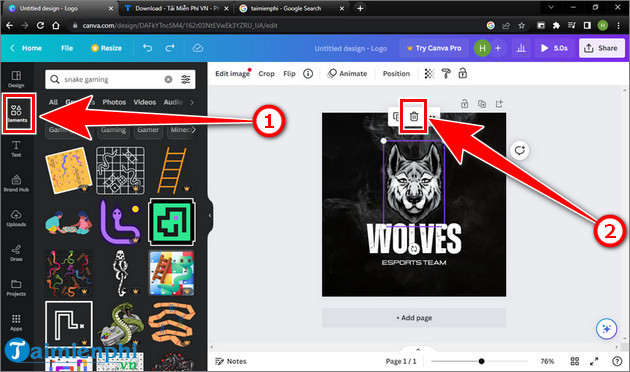Click the Share button
The width and height of the screenshot is (630, 372).
[601, 48]
